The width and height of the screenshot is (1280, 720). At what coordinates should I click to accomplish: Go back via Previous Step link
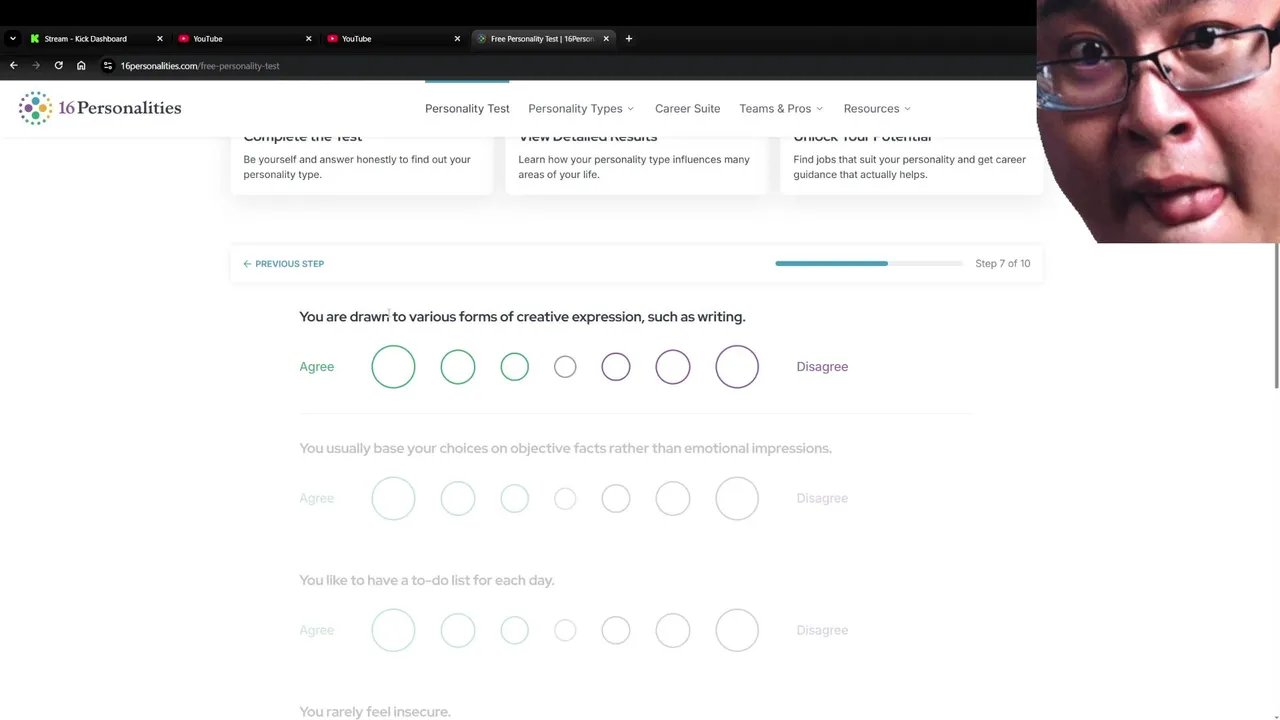[x=284, y=264]
